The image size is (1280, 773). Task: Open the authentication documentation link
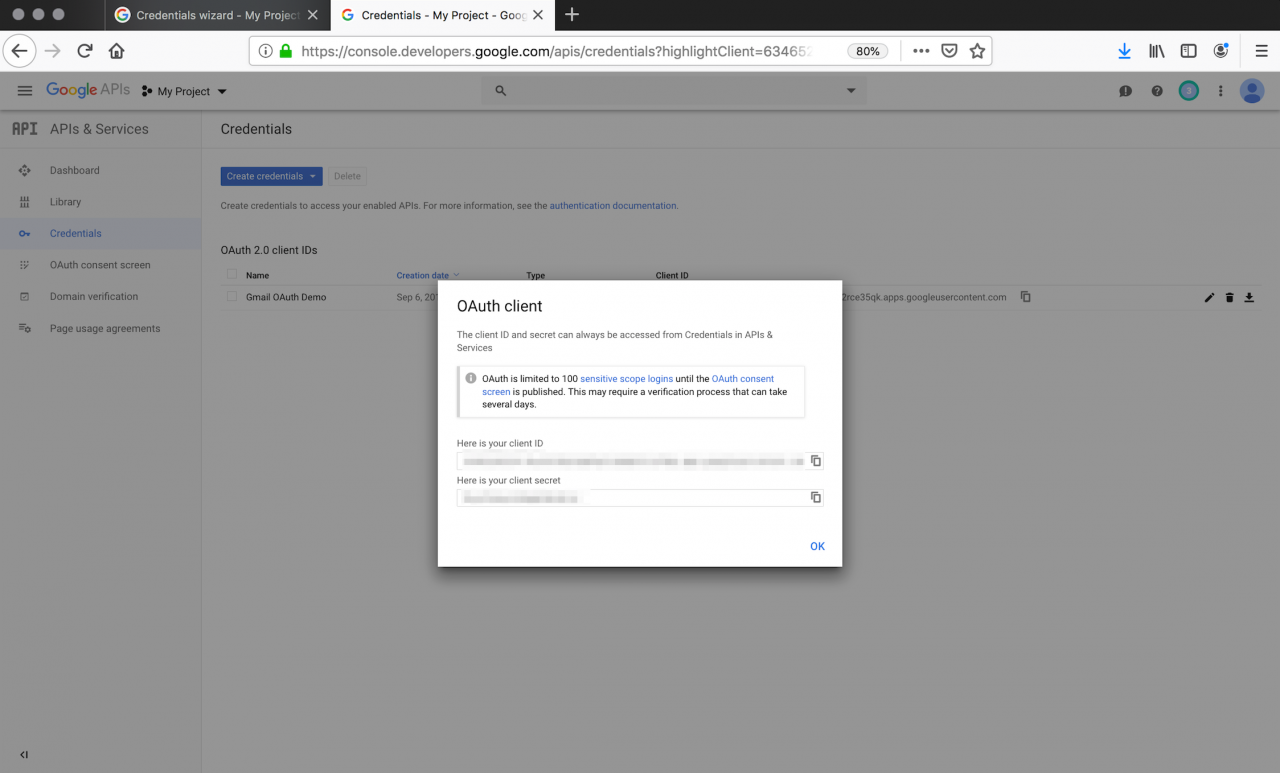(612, 205)
